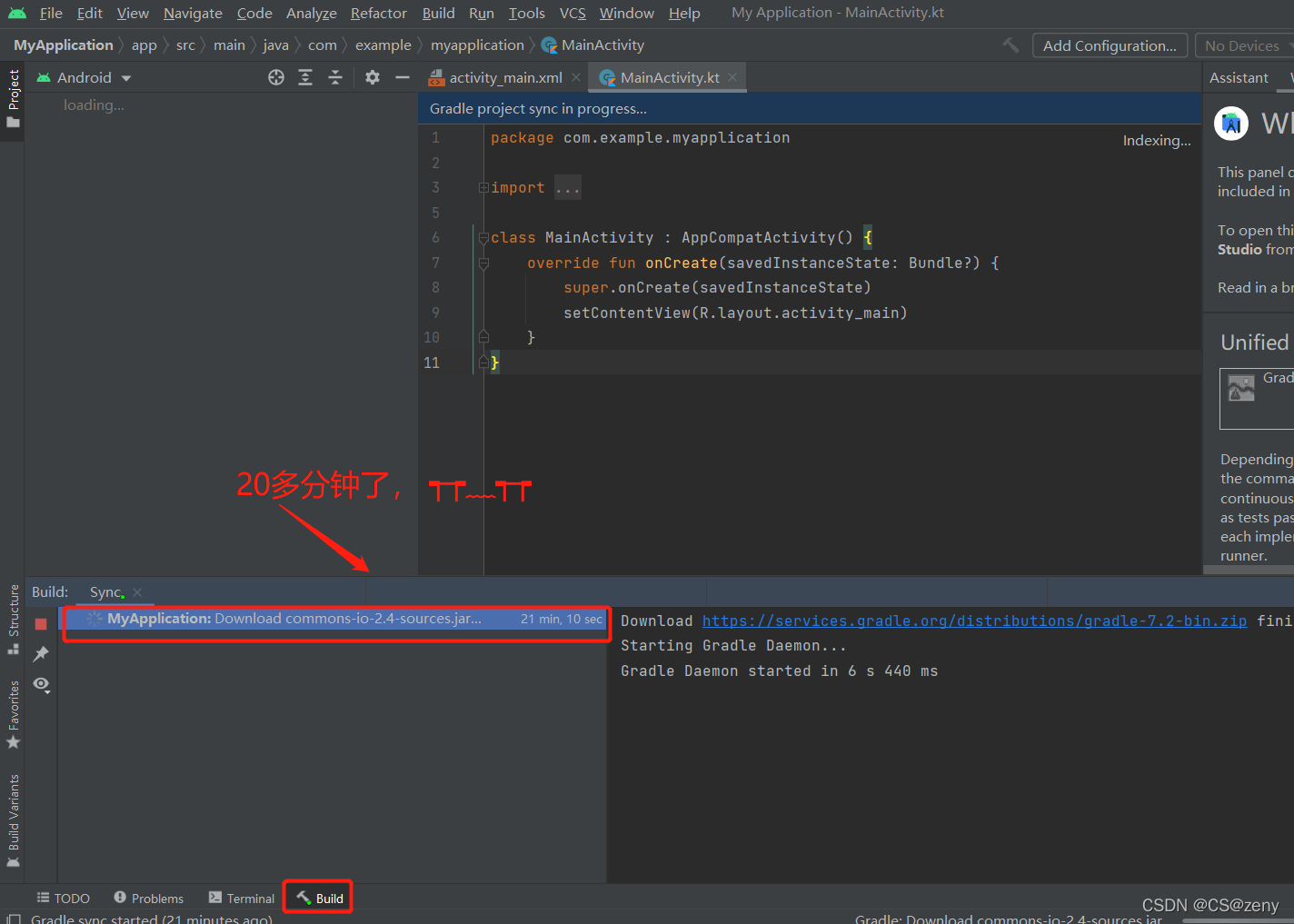The height and width of the screenshot is (924, 1294).
Task: Click the status bar tool windows icon
Action: 14,918
